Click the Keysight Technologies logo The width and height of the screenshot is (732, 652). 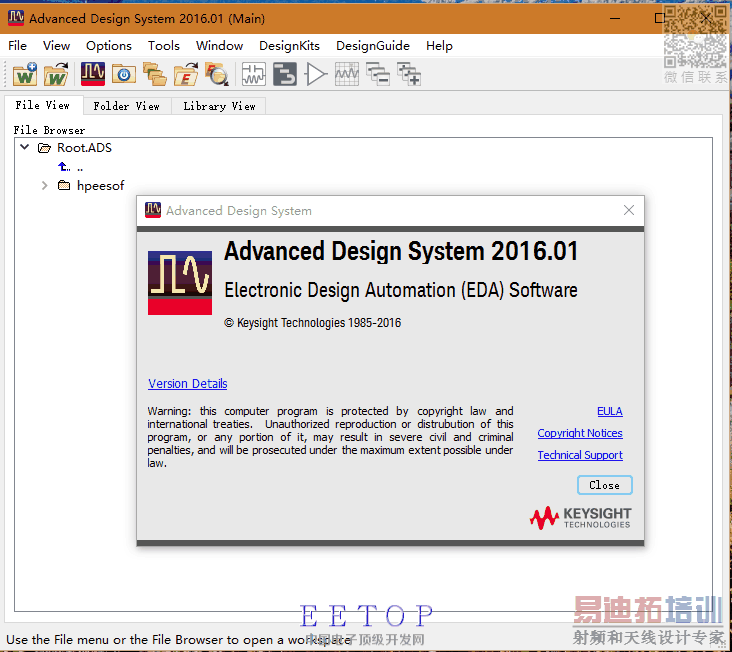click(x=580, y=518)
